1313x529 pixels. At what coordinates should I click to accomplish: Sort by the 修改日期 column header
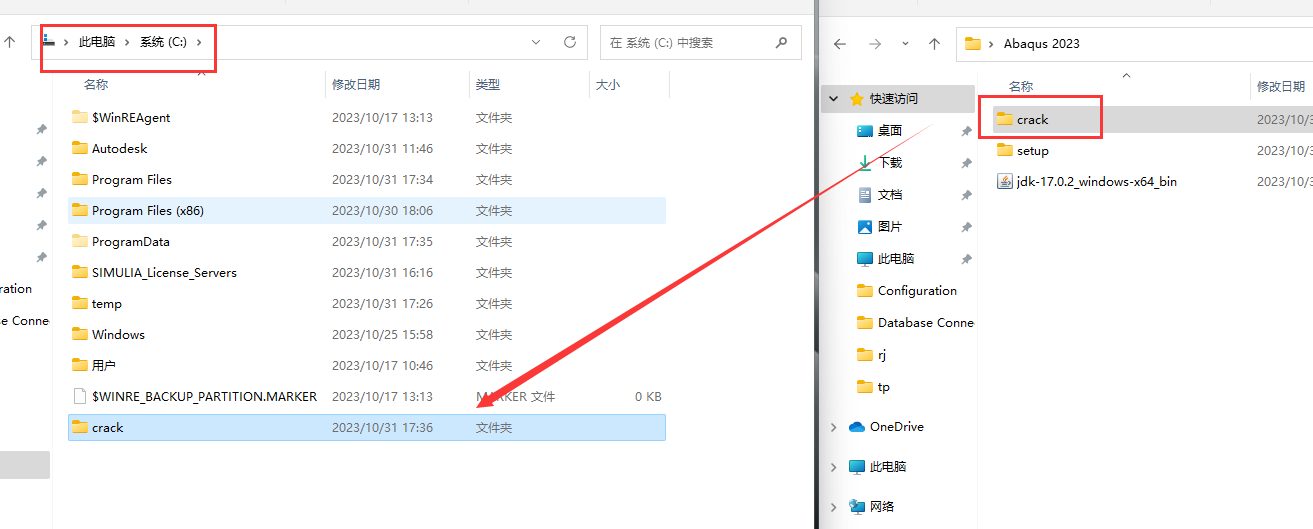point(356,85)
